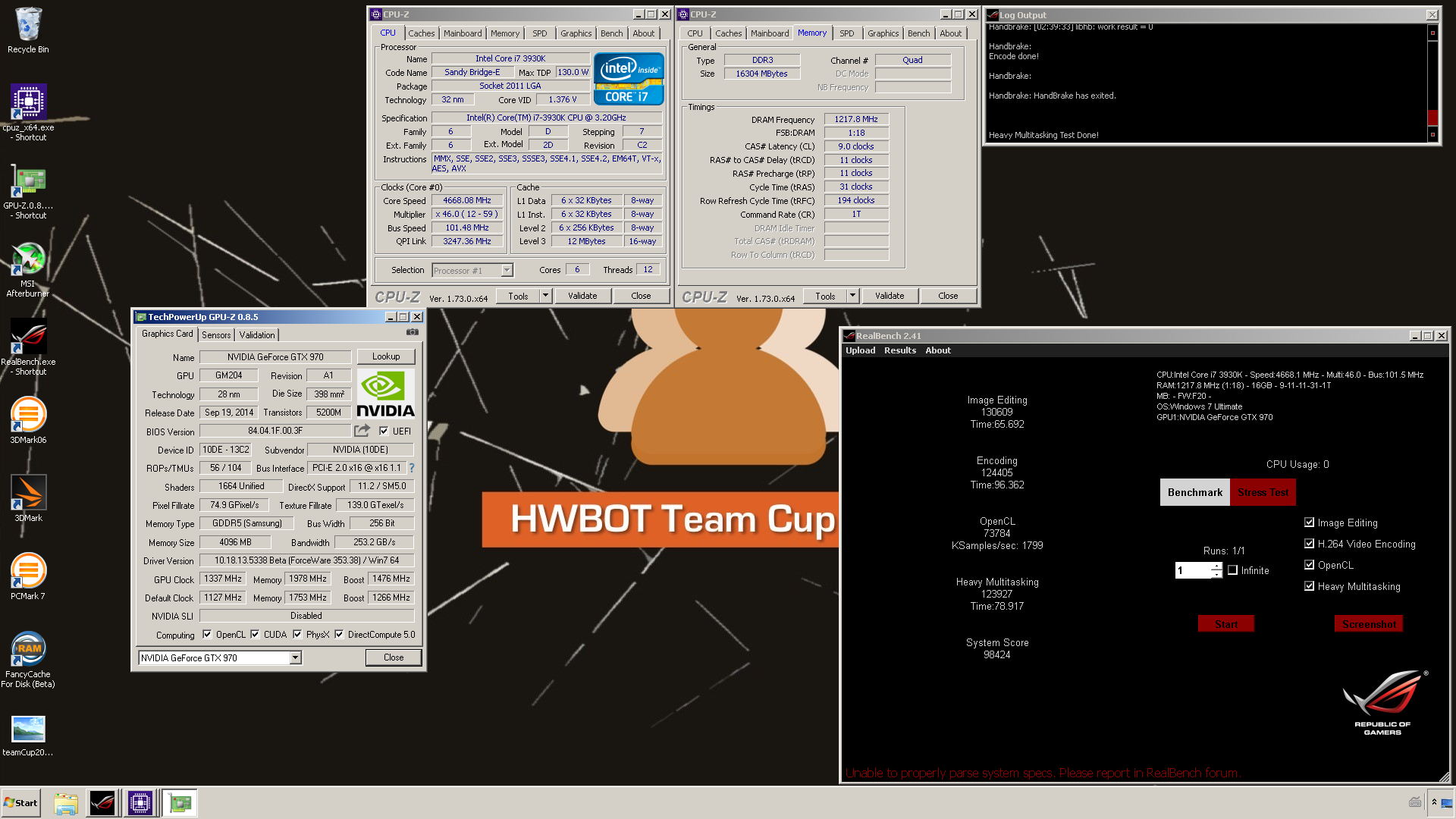Click Screenshot button in RealBench

coord(1369,624)
